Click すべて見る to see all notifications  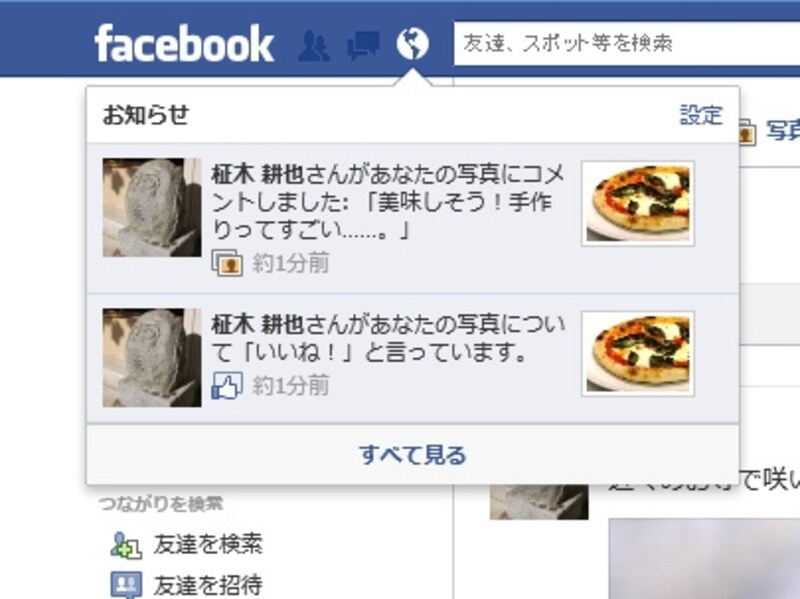413,454
